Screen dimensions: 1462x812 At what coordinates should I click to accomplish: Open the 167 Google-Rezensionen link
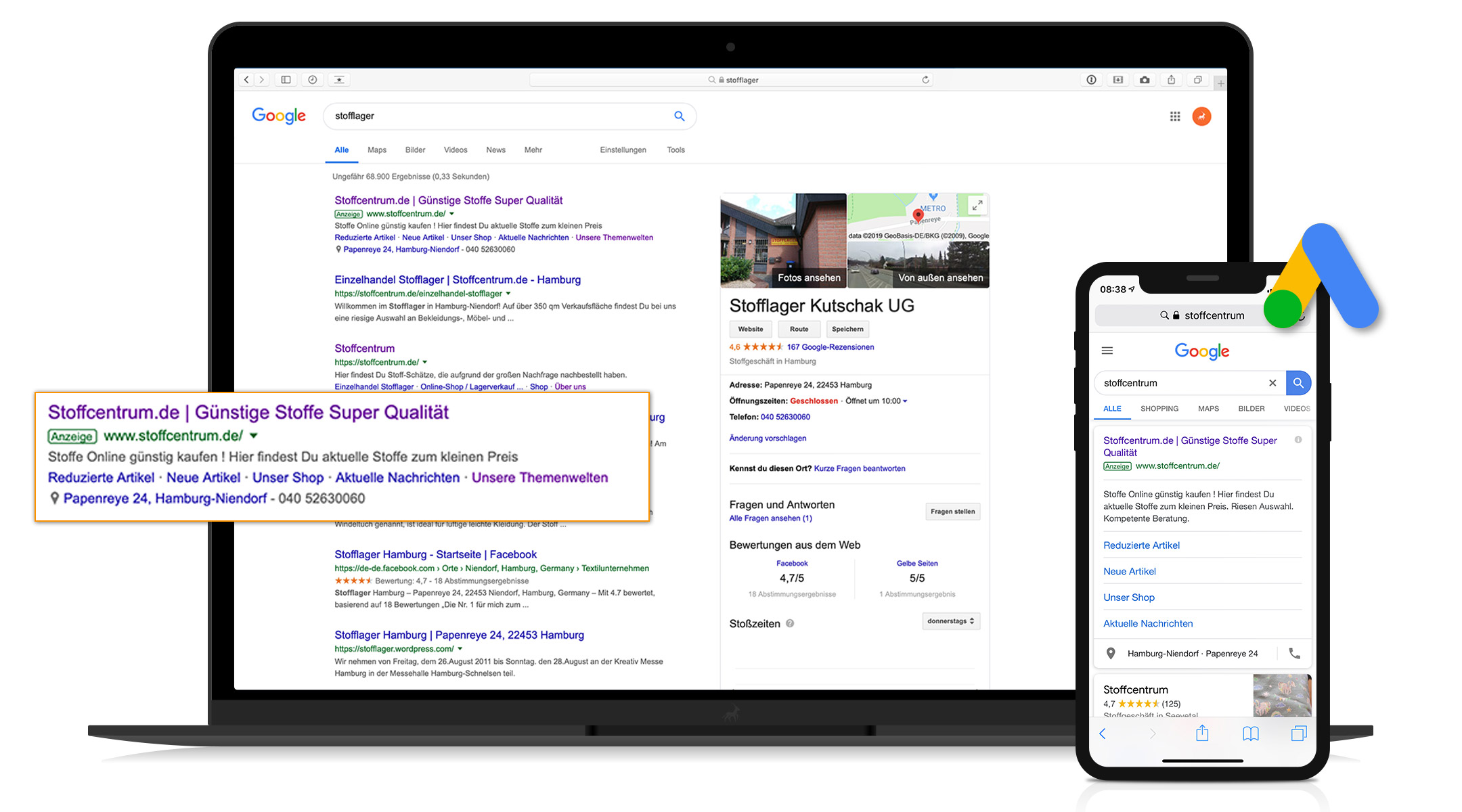[x=830, y=347]
